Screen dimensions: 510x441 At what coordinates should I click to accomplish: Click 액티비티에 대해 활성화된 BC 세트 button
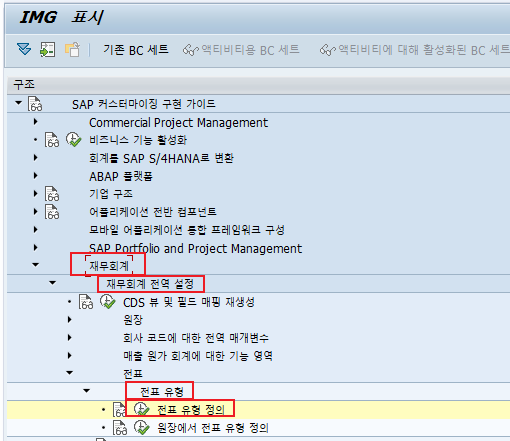tap(414, 50)
